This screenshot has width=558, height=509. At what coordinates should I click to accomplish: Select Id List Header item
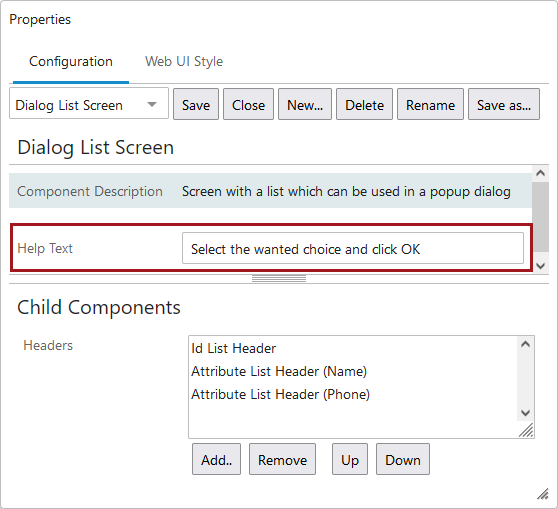tap(233, 348)
